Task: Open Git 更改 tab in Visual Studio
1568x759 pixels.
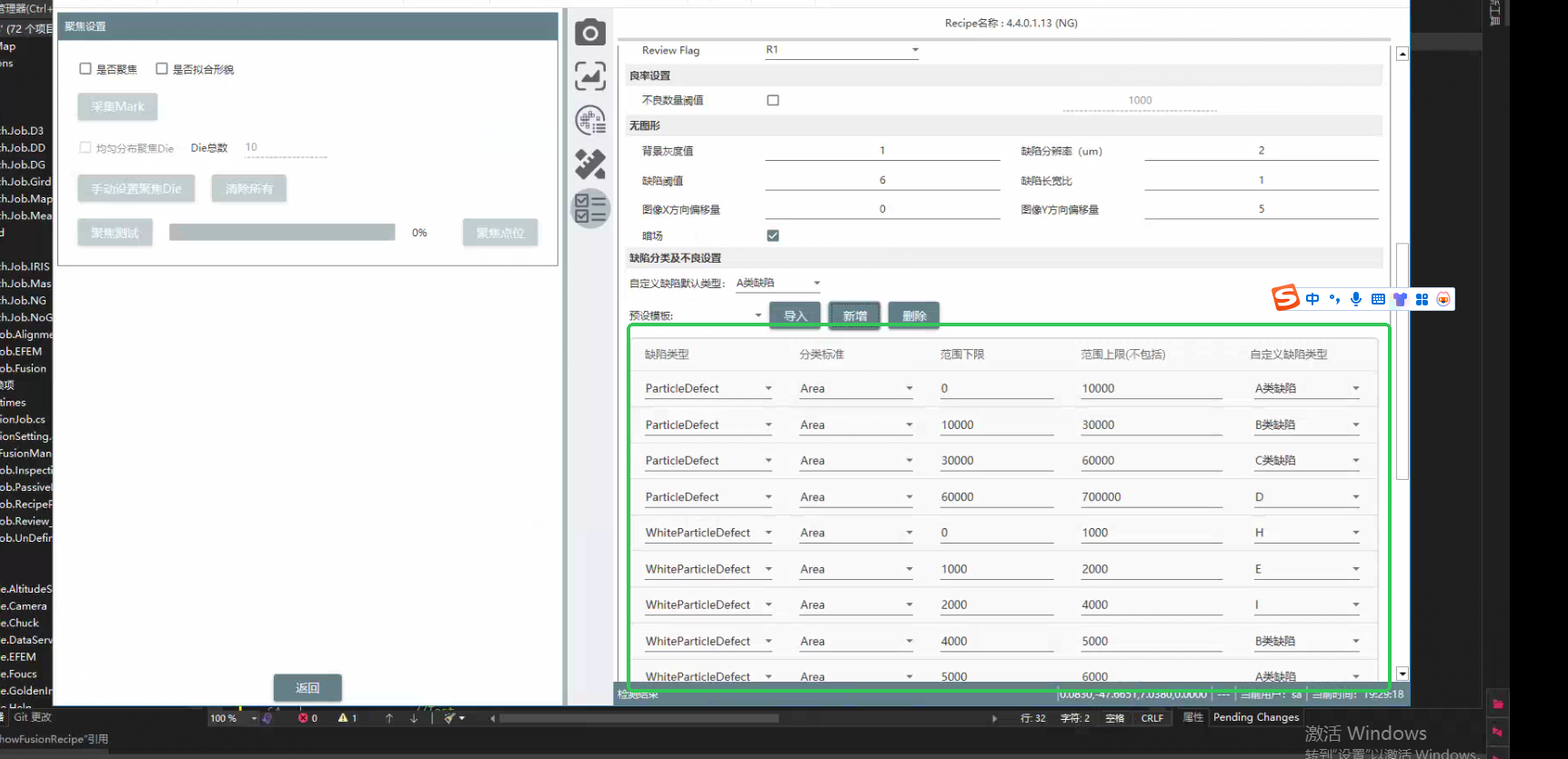Action: [33, 717]
